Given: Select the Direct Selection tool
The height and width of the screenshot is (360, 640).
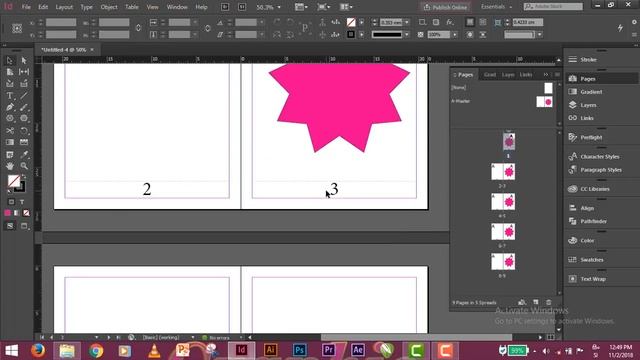Looking at the screenshot, I should pos(24,60).
